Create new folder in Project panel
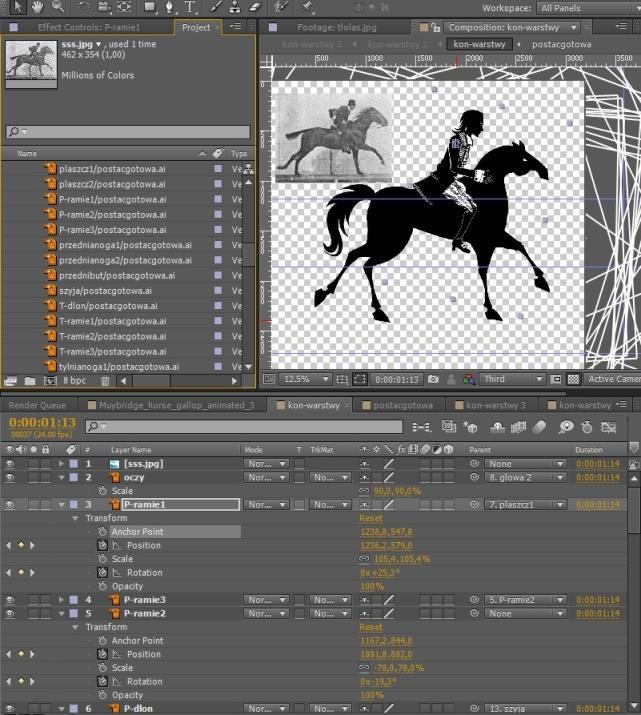Screen dimensions: 641x715 (x=30, y=381)
